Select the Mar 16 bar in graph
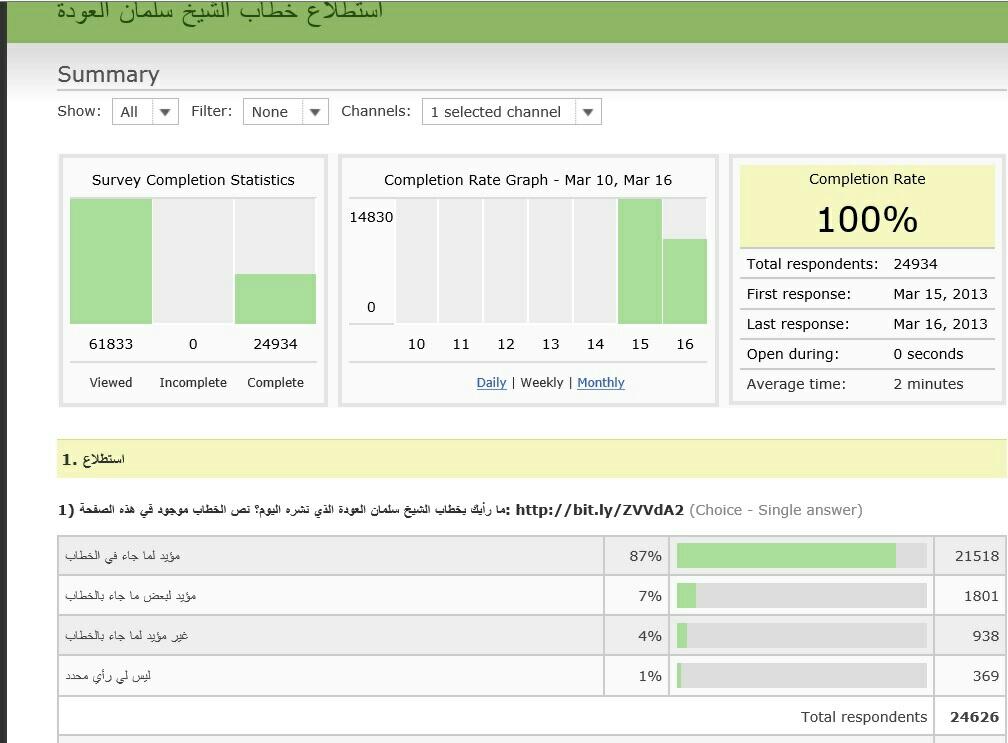 click(x=685, y=281)
